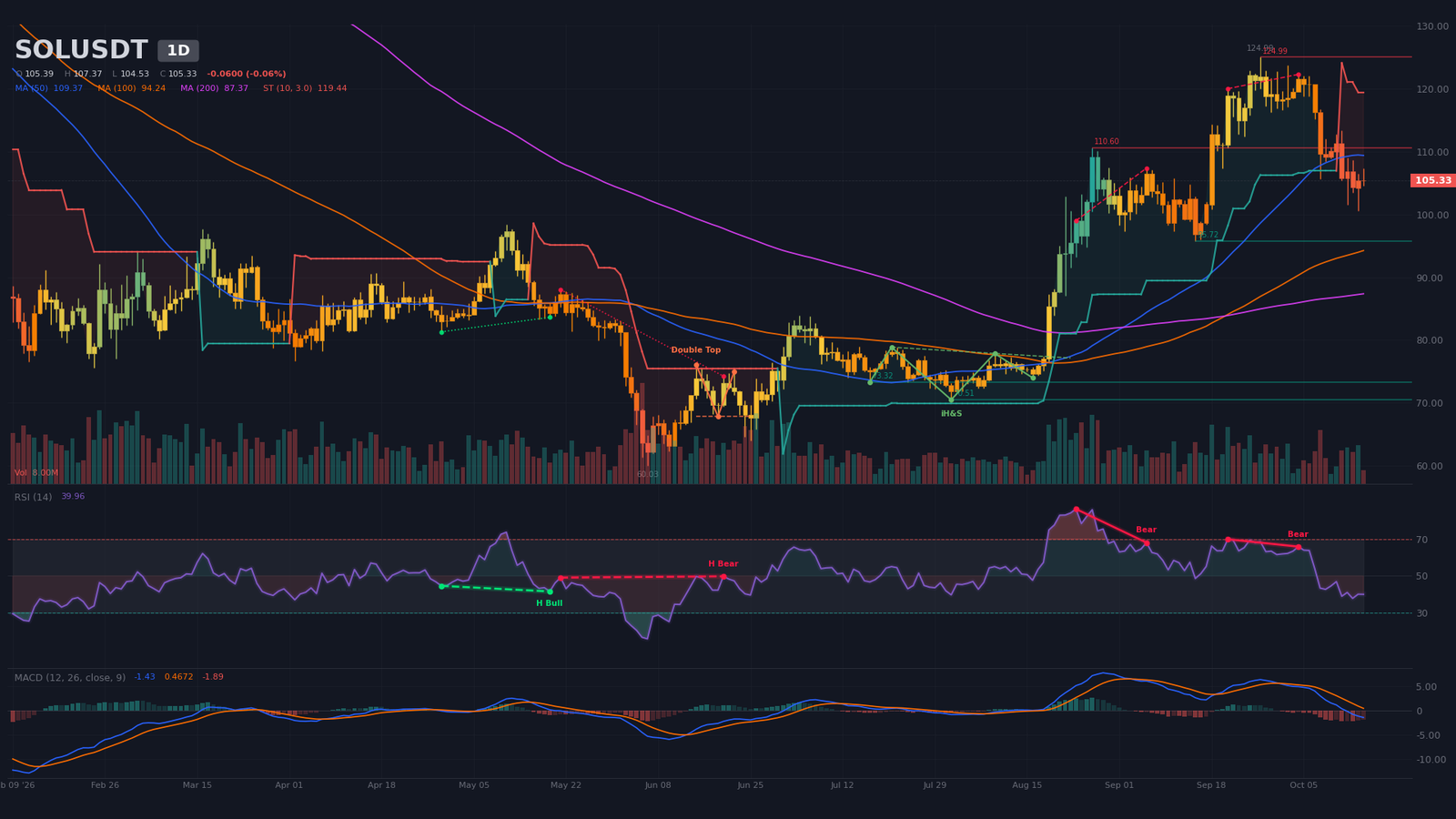This screenshot has height=819, width=1456.
Task: Click the RSI value 39.96
Action: click(x=73, y=497)
